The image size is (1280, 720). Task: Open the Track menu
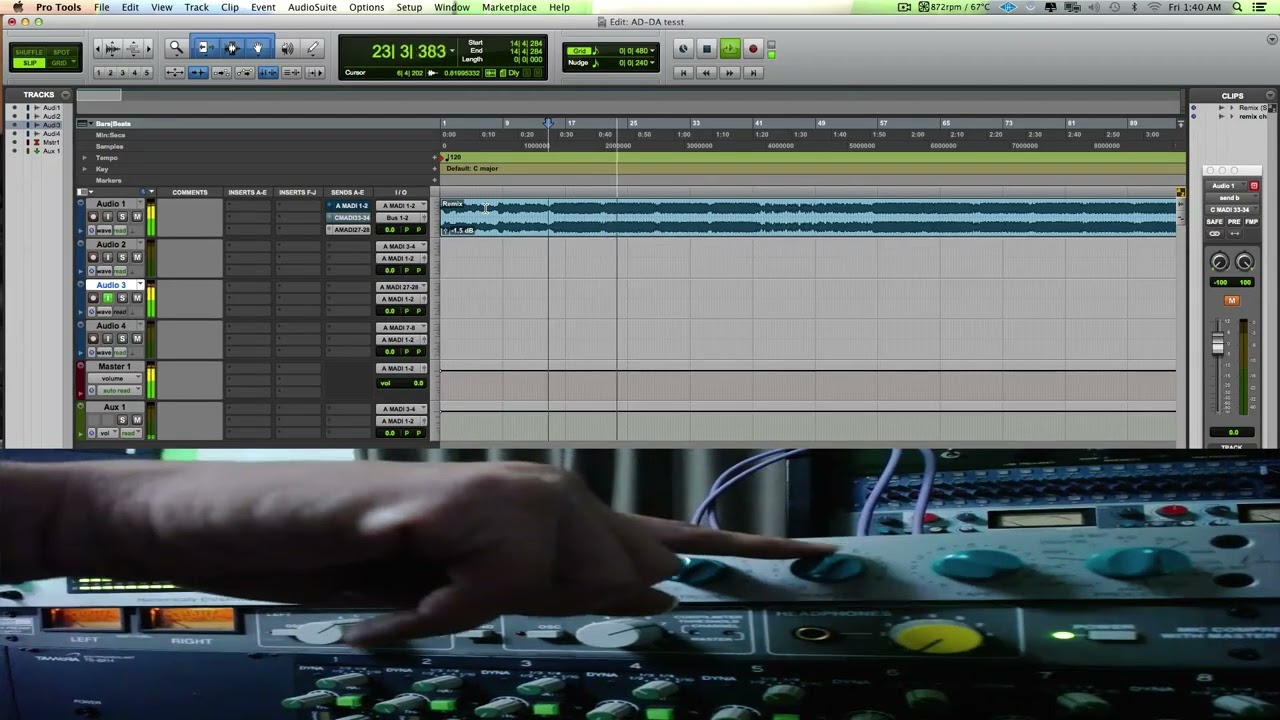click(196, 7)
